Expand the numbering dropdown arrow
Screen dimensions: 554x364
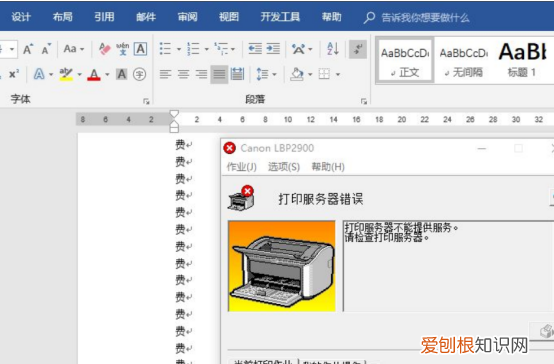(x=206, y=49)
